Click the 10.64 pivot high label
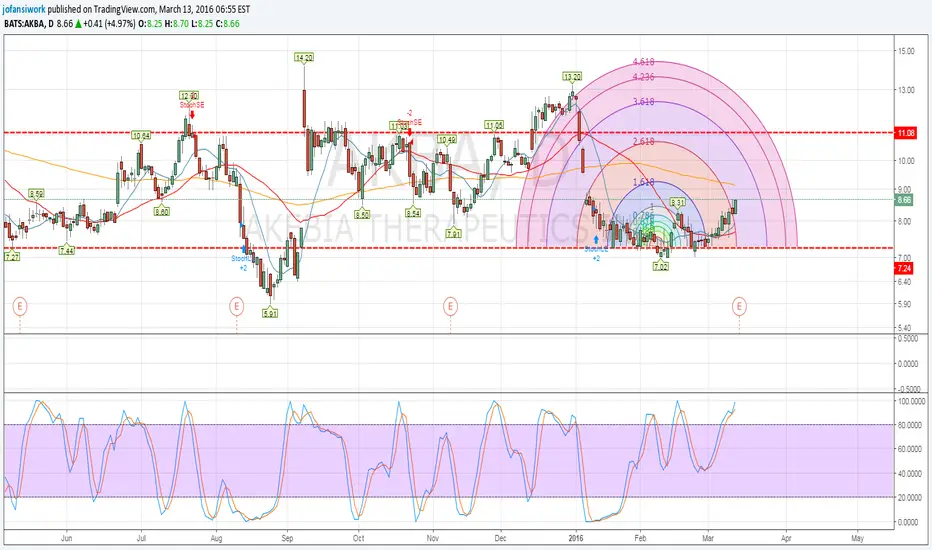 tap(141, 136)
